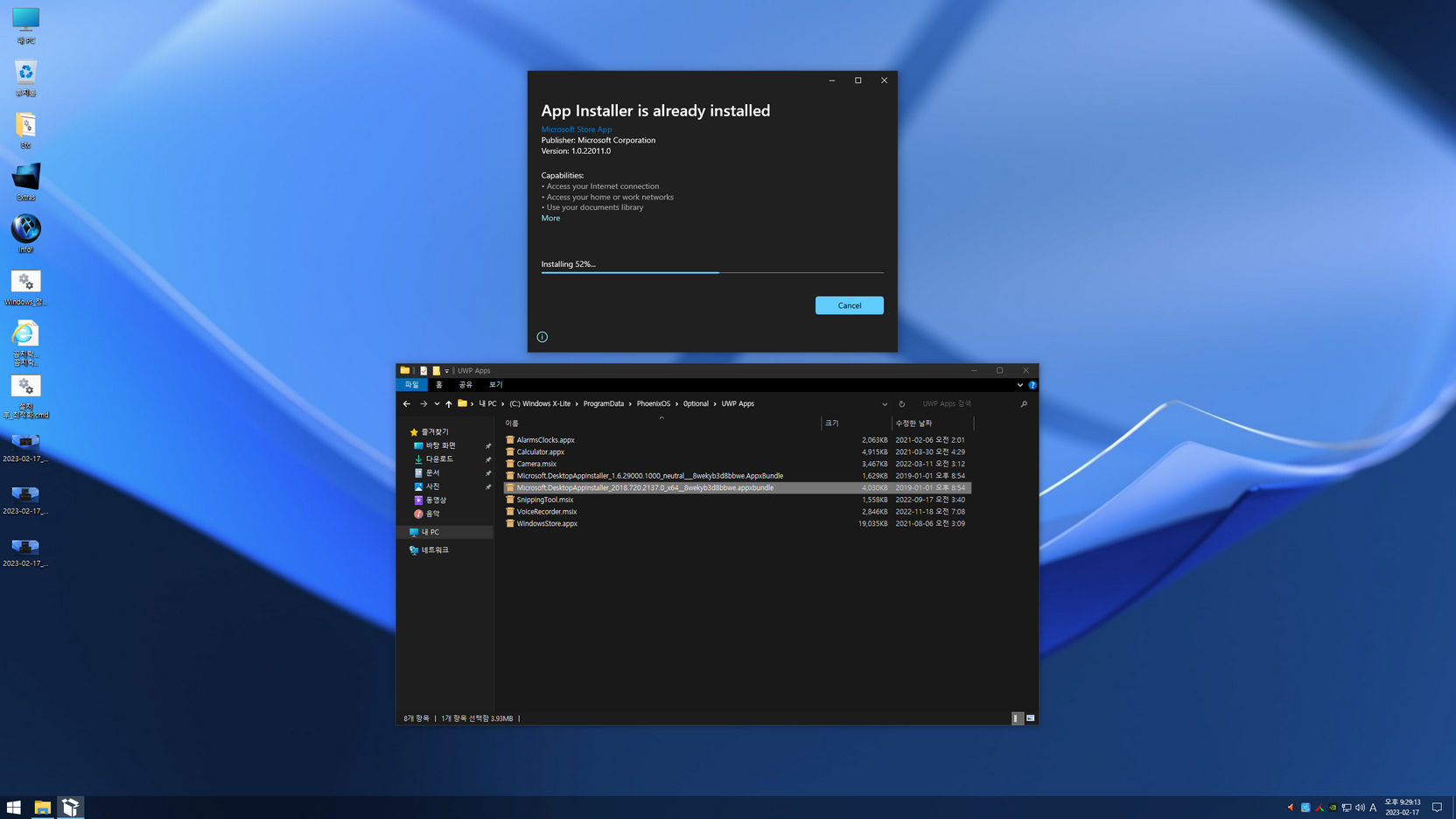The height and width of the screenshot is (819, 1456).
Task: Click File Explorer taskbar icon
Action: 42,808
